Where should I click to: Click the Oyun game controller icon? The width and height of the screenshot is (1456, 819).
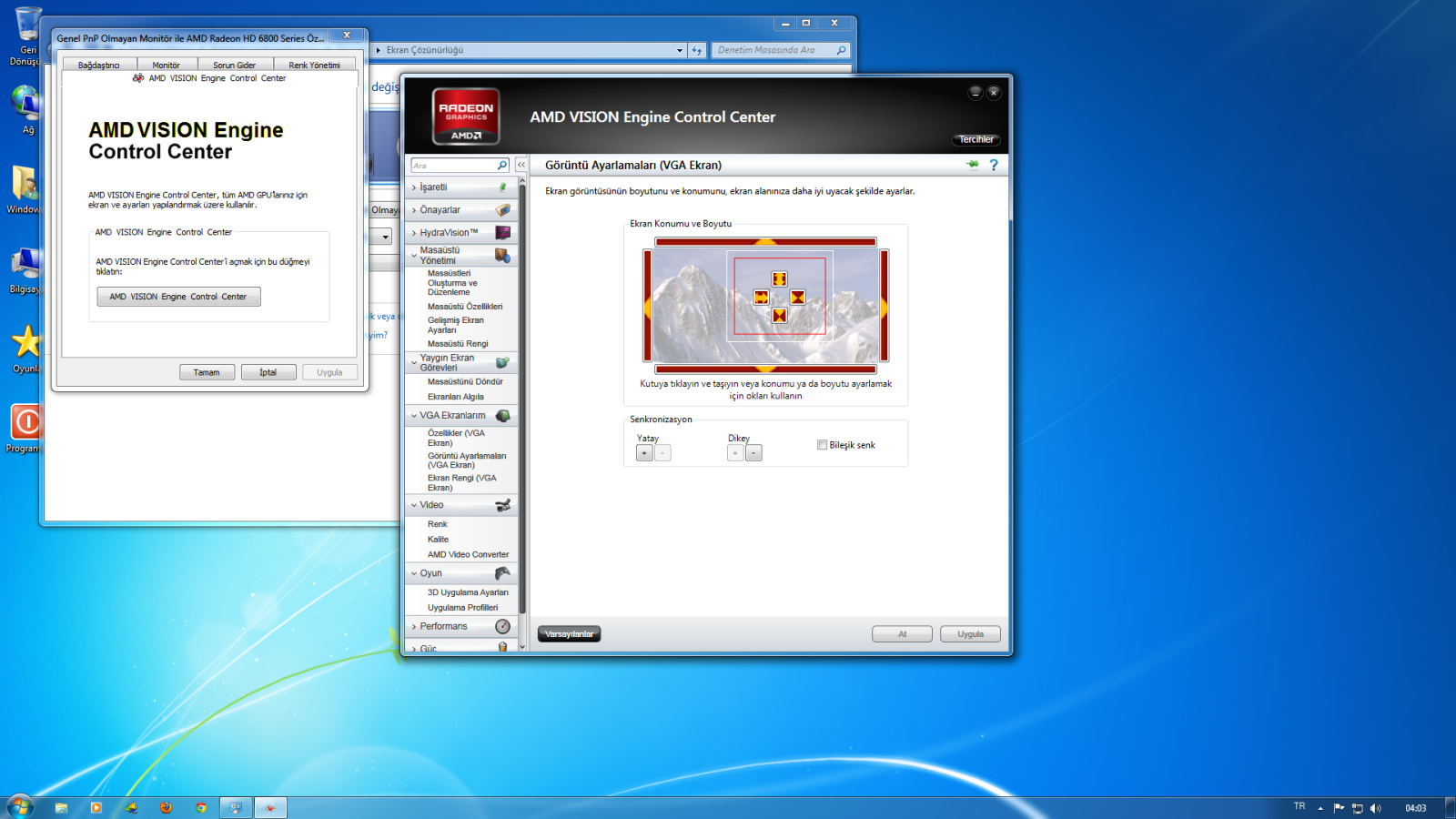point(502,573)
